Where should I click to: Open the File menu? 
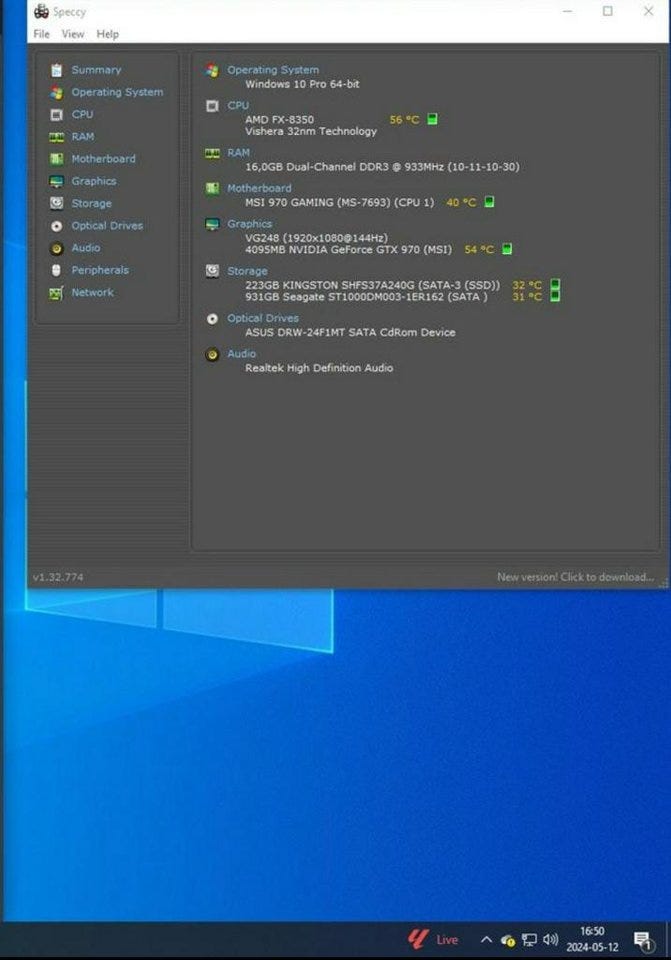(42, 34)
